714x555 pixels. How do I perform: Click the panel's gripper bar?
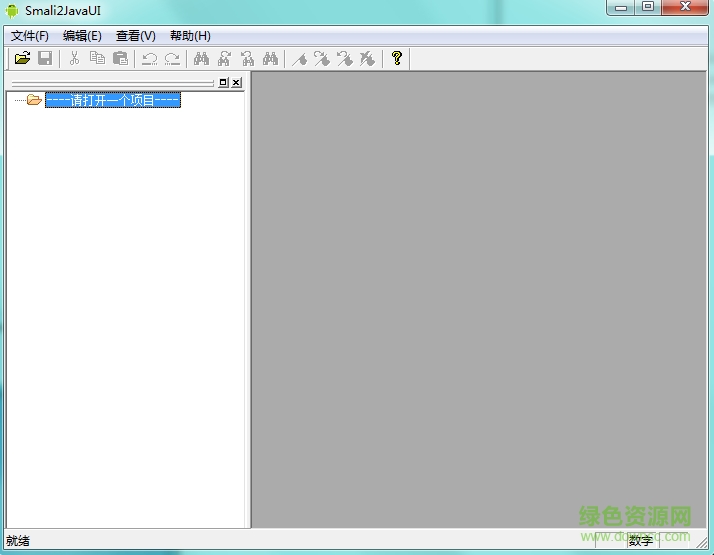click(x=112, y=83)
